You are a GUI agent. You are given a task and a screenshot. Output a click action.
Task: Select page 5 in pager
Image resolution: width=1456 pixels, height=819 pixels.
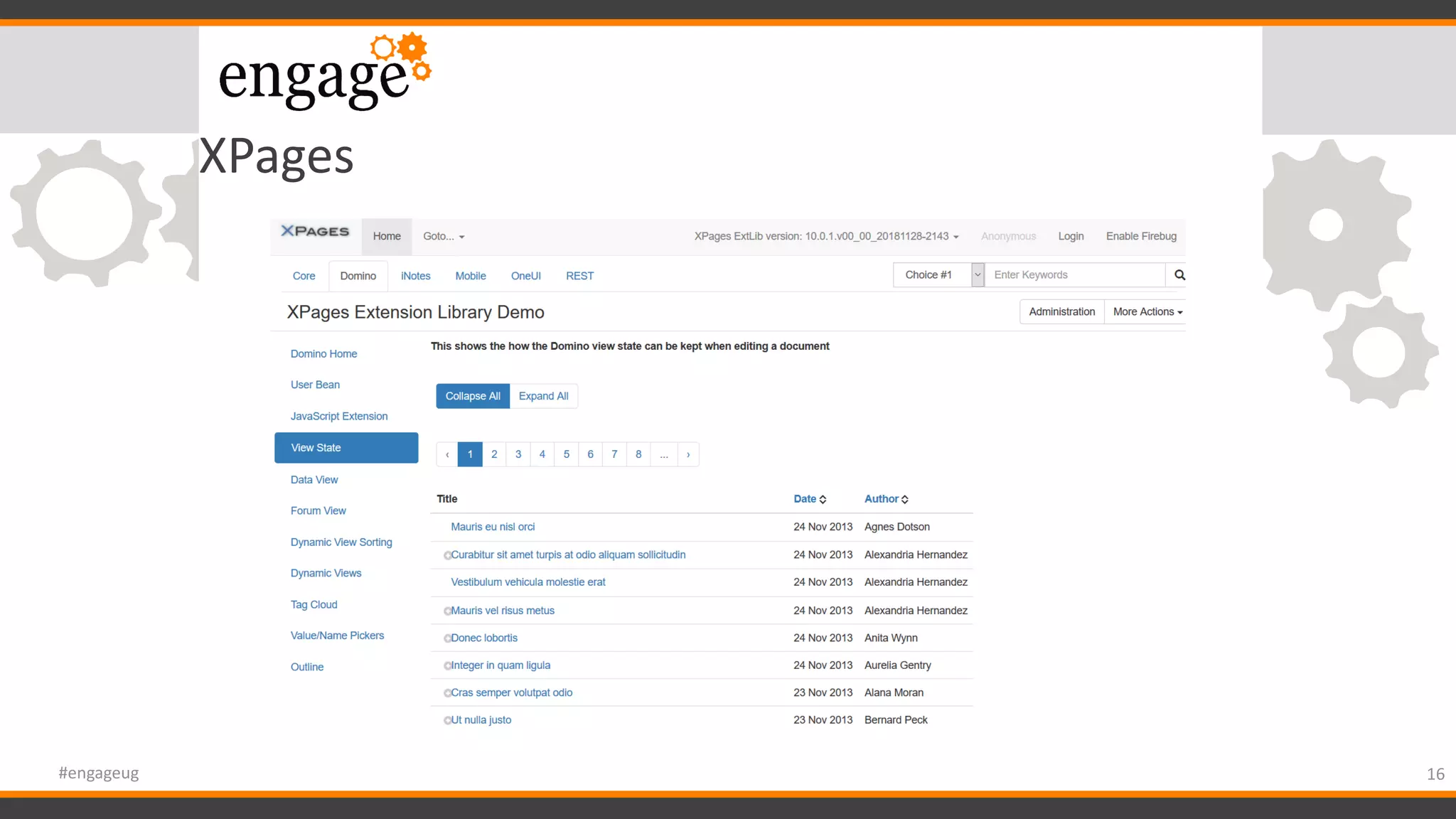567,454
